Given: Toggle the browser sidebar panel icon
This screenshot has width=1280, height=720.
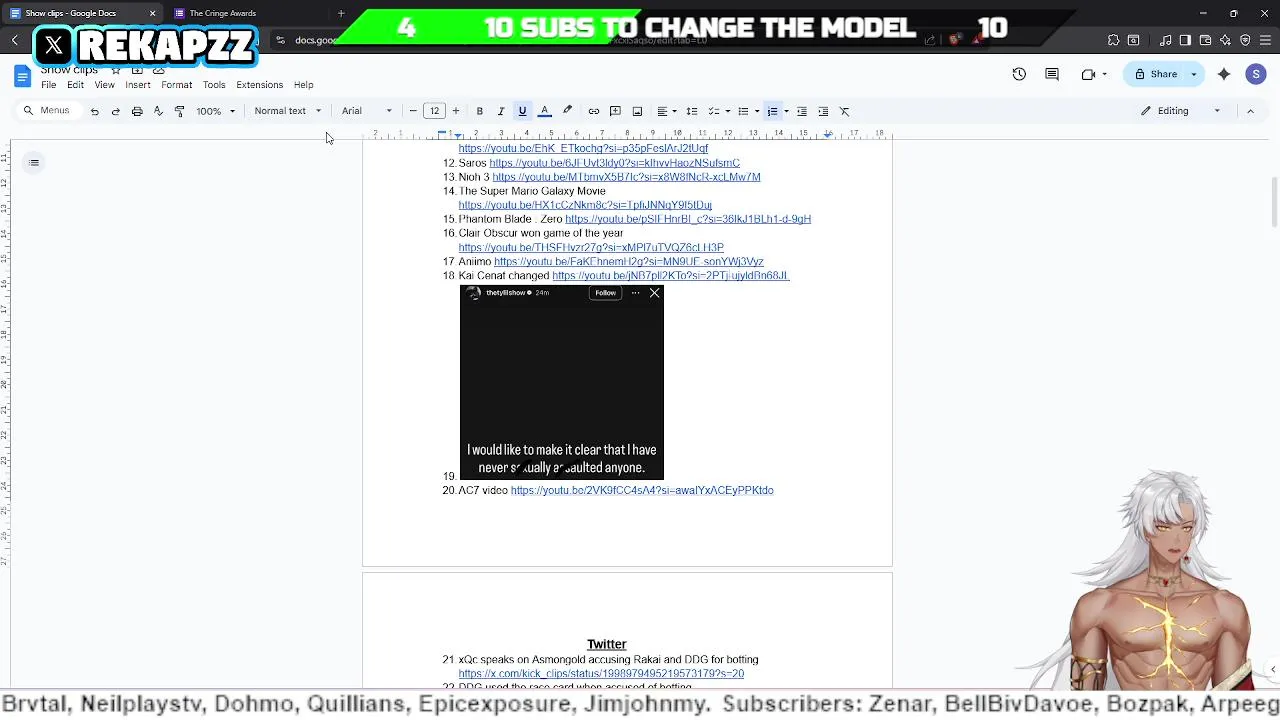Looking at the screenshot, I should pos(1185,40).
